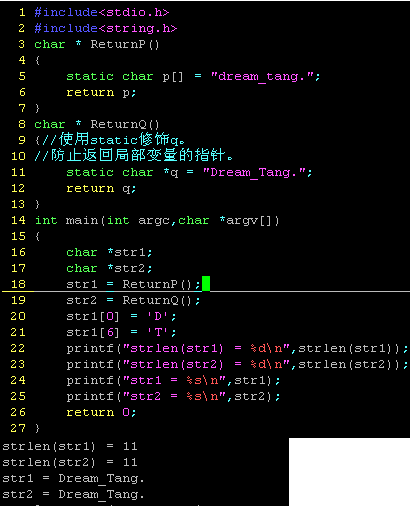This screenshot has height=506, width=410.
Task: Click the '#include<string.h>' line
Action: [x=106, y=29]
